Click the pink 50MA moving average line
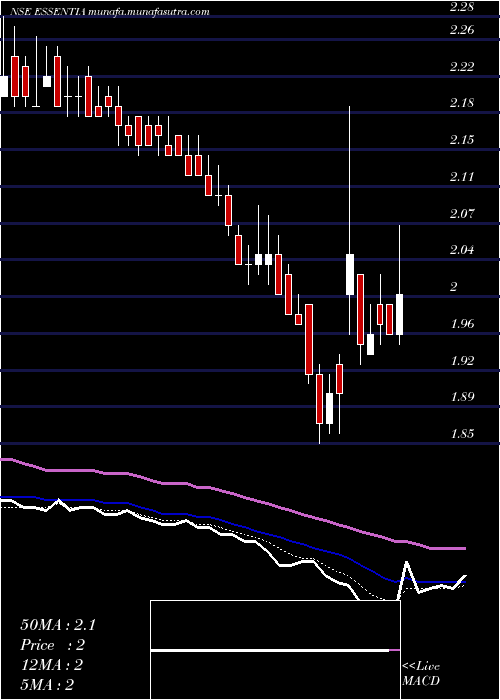The height and width of the screenshot is (700, 500). (232, 493)
